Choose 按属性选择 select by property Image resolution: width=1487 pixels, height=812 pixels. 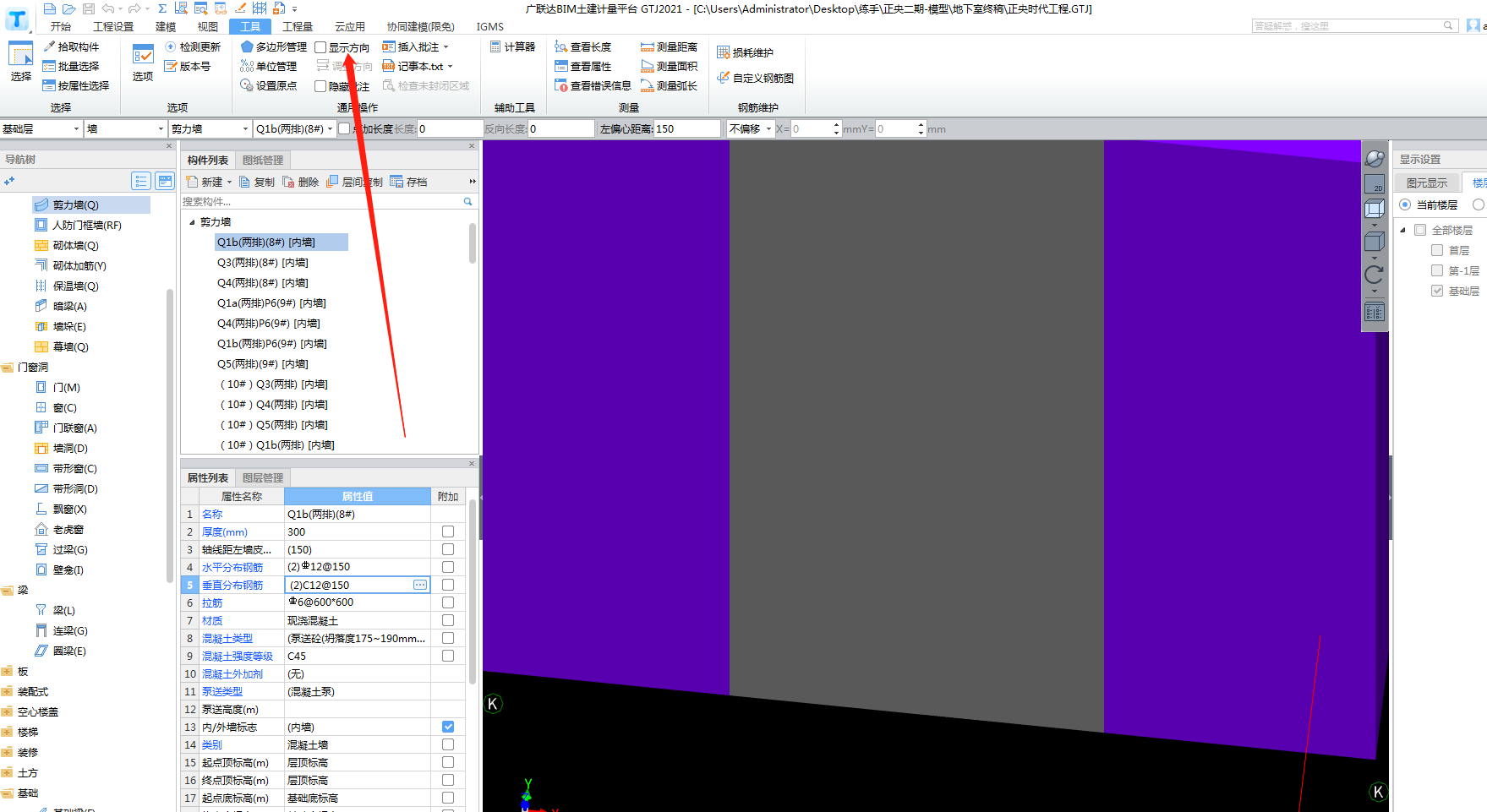76,85
